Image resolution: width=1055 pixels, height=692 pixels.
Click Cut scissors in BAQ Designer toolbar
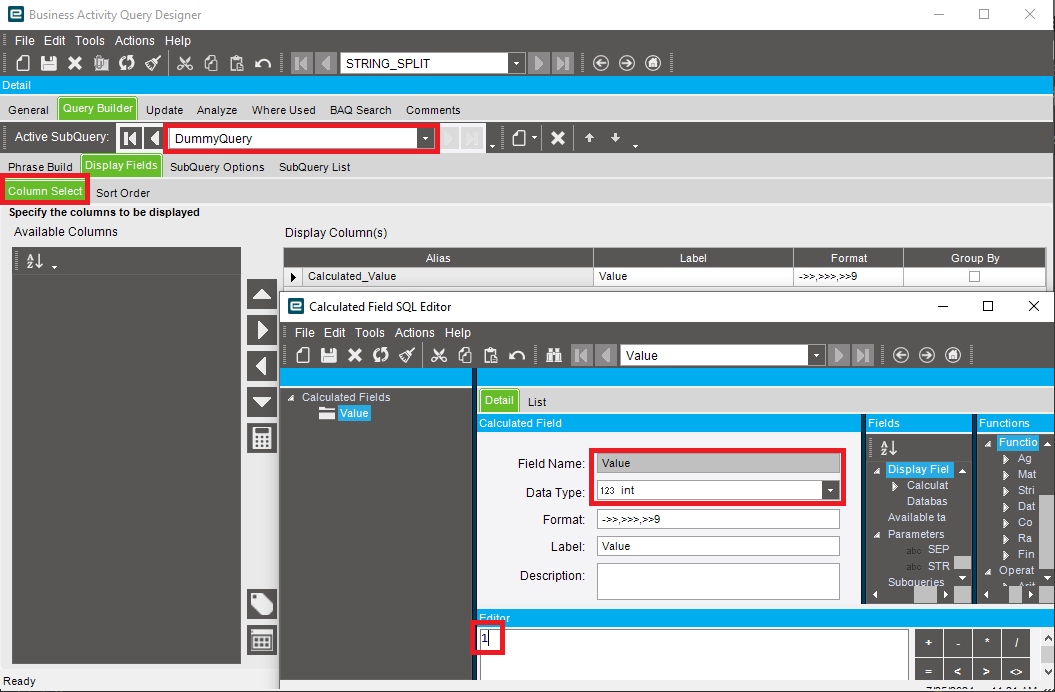(184, 63)
